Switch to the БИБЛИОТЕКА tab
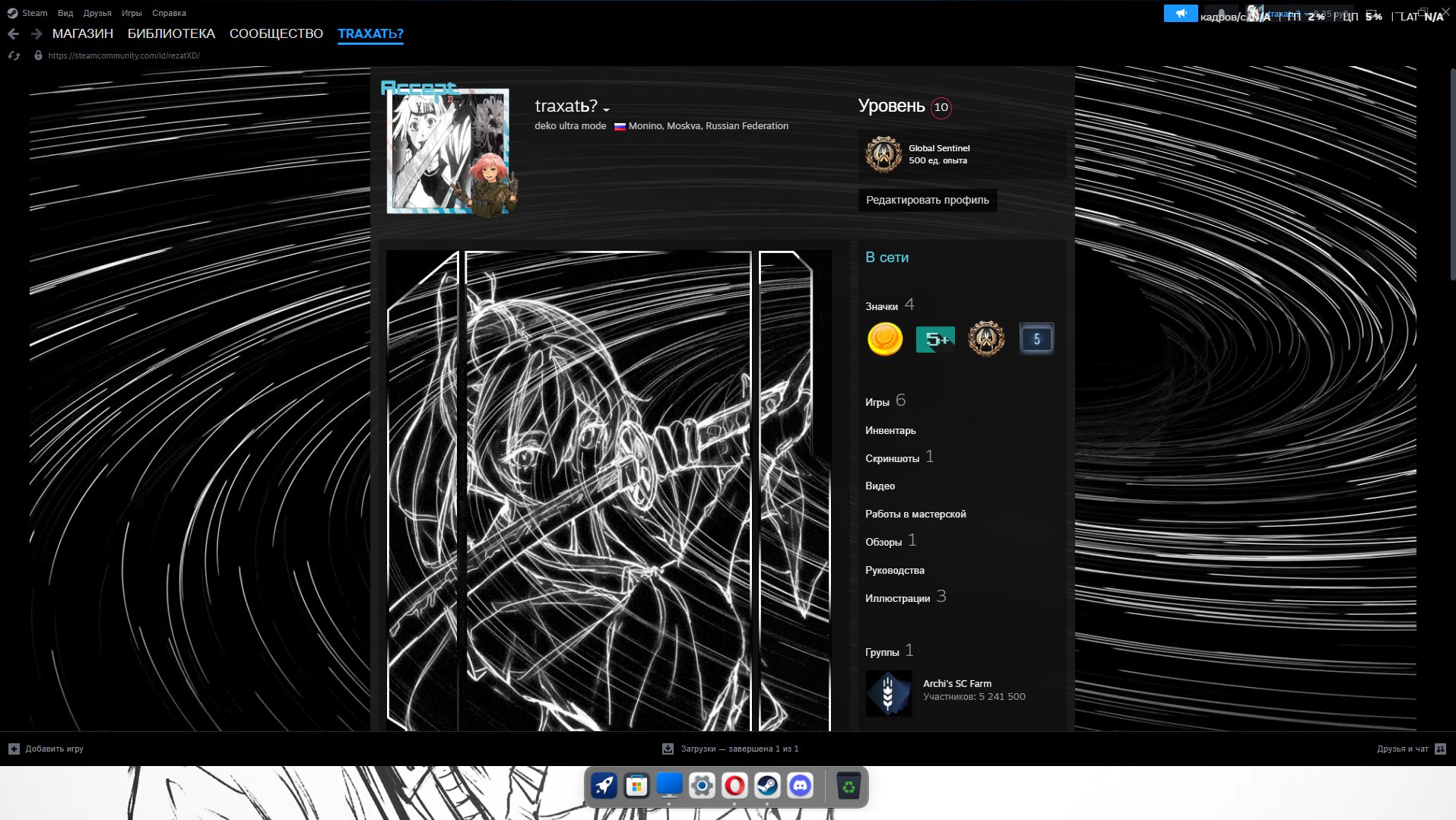Viewport: 1456px width, 820px height. (x=171, y=33)
